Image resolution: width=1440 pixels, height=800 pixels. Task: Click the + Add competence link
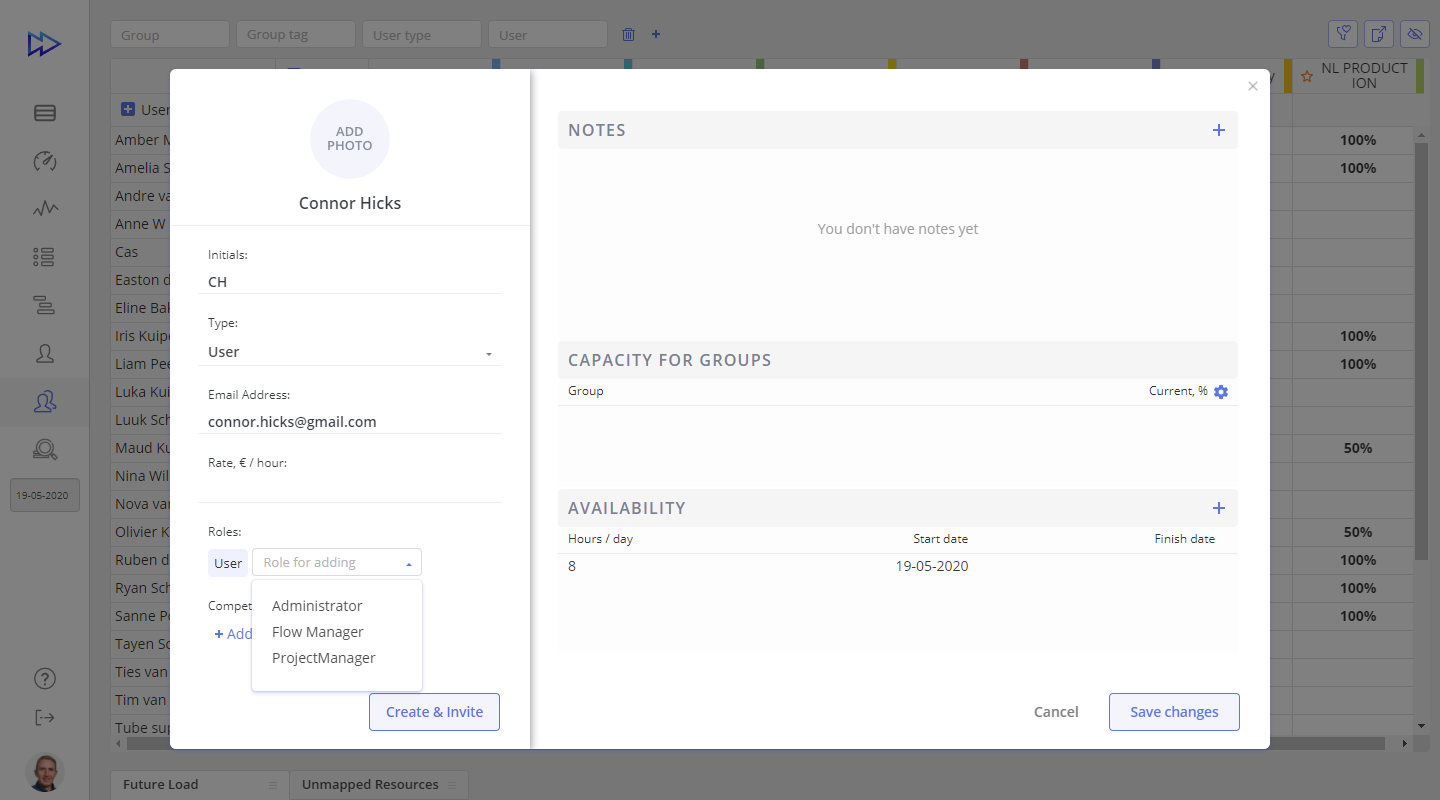pos(233,634)
